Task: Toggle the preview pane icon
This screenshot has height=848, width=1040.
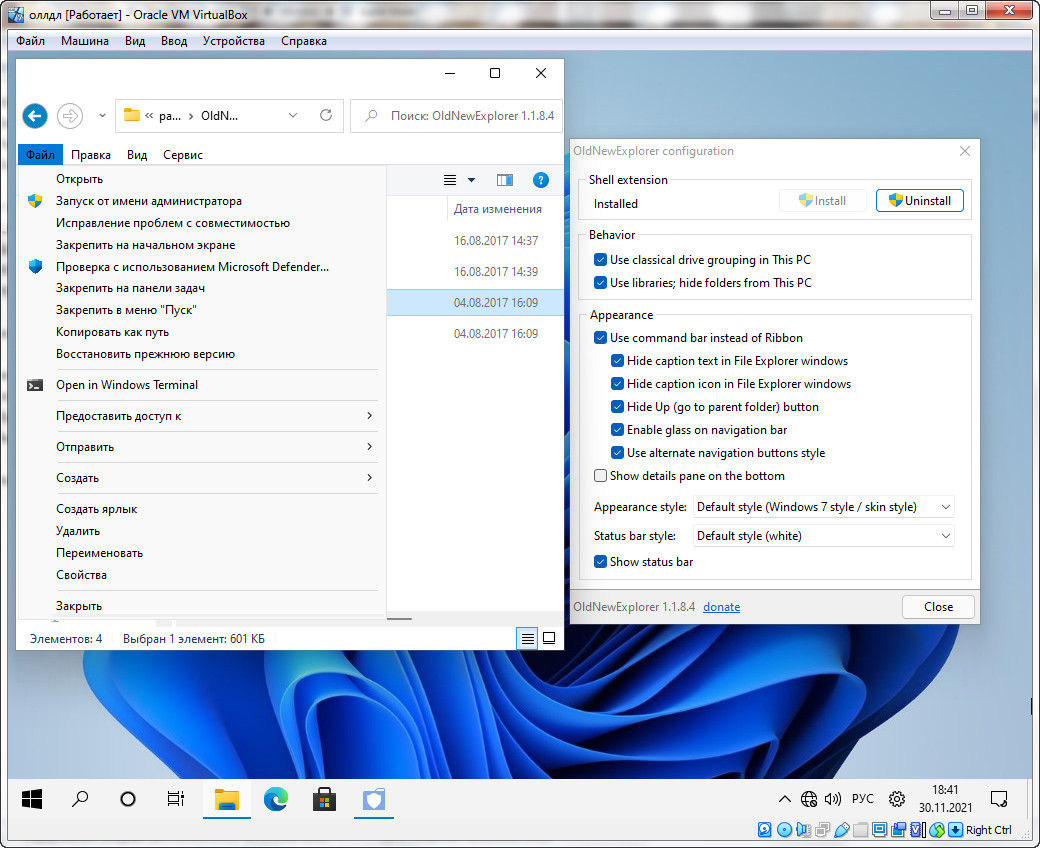Action: click(505, 180)
